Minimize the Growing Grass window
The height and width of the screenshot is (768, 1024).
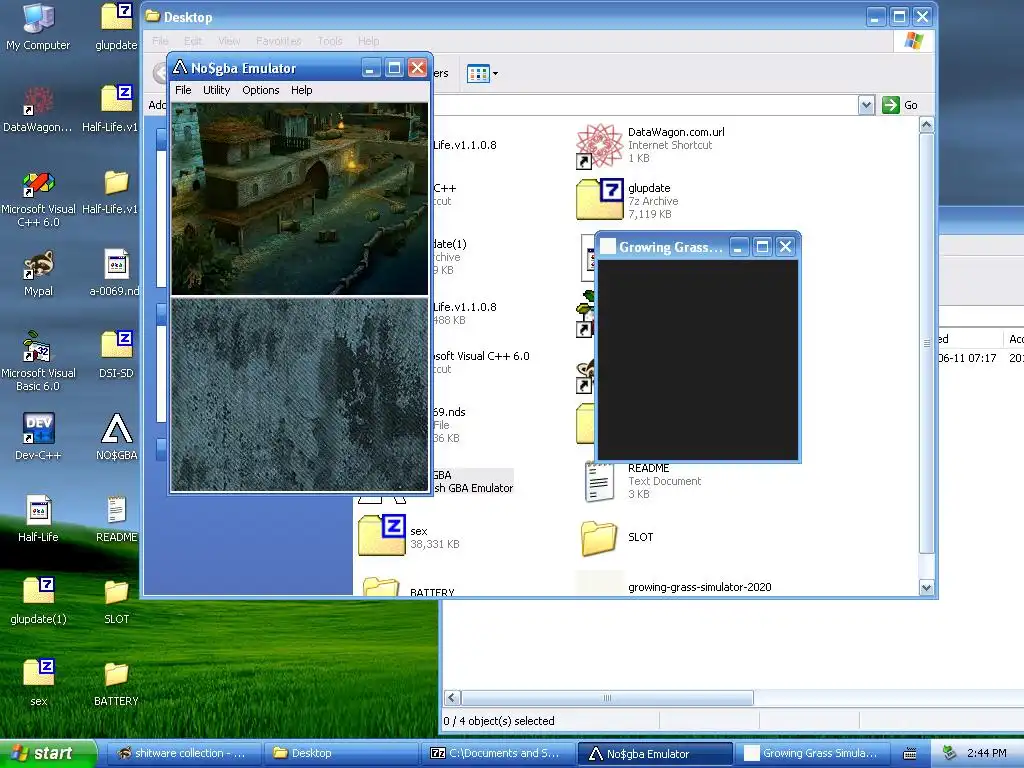[x=739, y=247]
